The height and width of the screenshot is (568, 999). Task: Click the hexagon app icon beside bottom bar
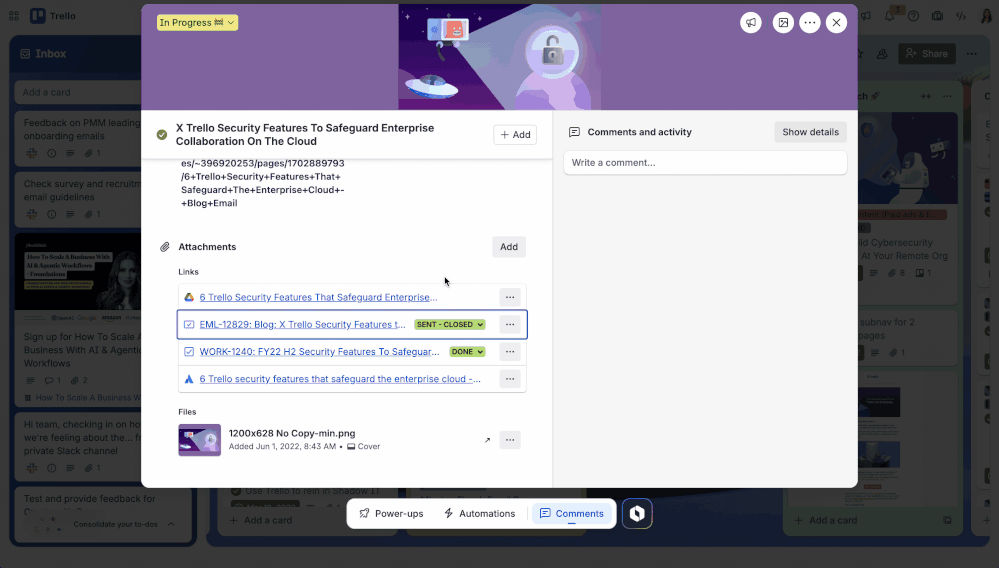pos(637,513)
